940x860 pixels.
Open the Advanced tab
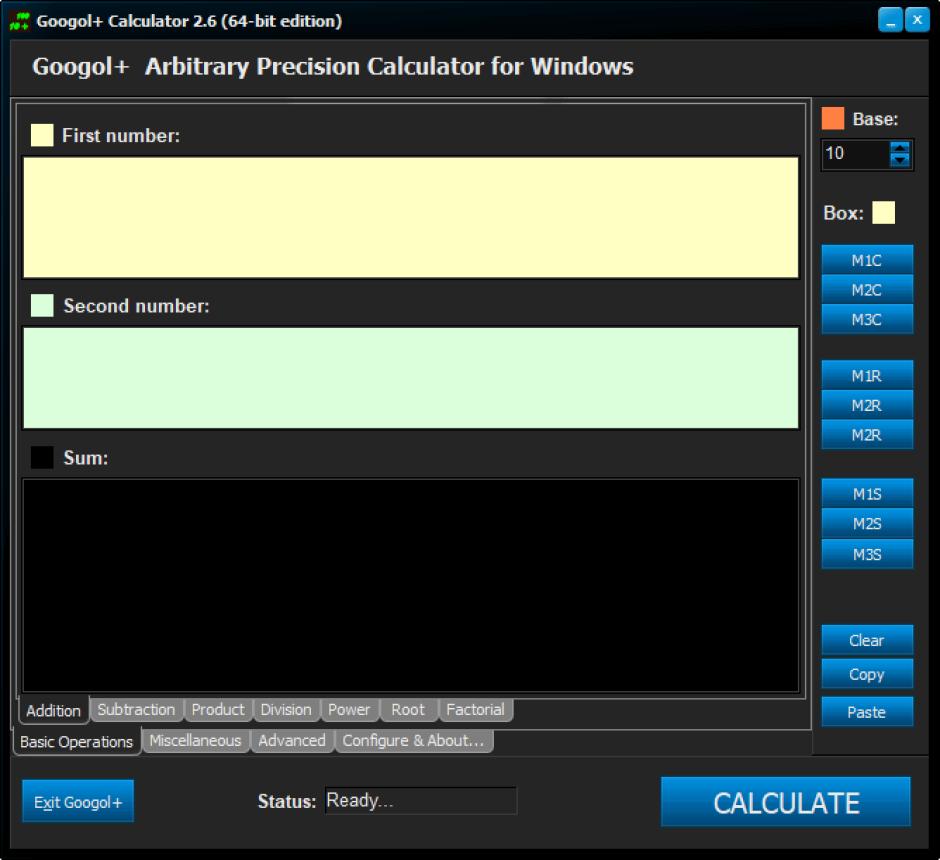coord(292,741)
